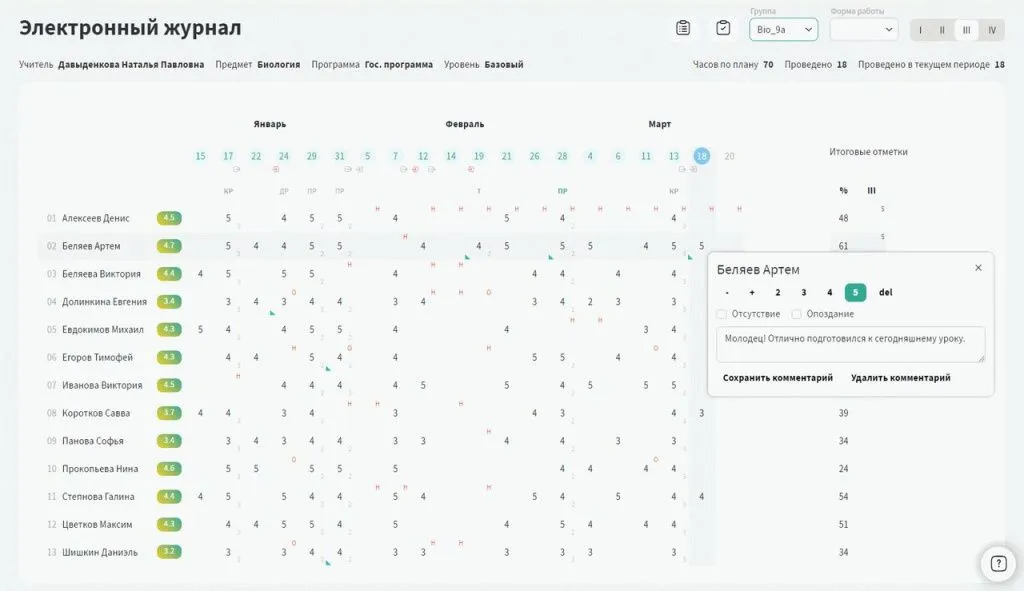Click the clipboard checkmark icon
This screenshot has width=1024, height=591.
(722, 28)
